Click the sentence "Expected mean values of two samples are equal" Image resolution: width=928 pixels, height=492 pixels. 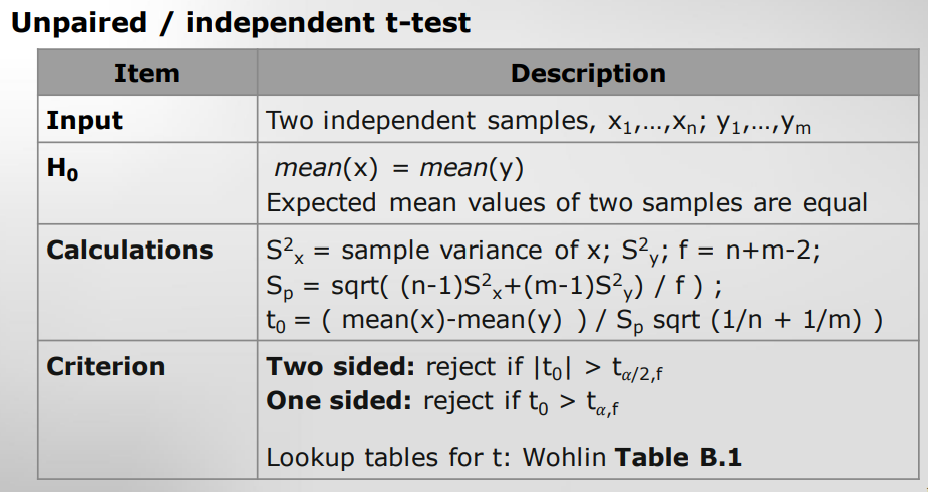pyautogui.click(x=567, y=202)
